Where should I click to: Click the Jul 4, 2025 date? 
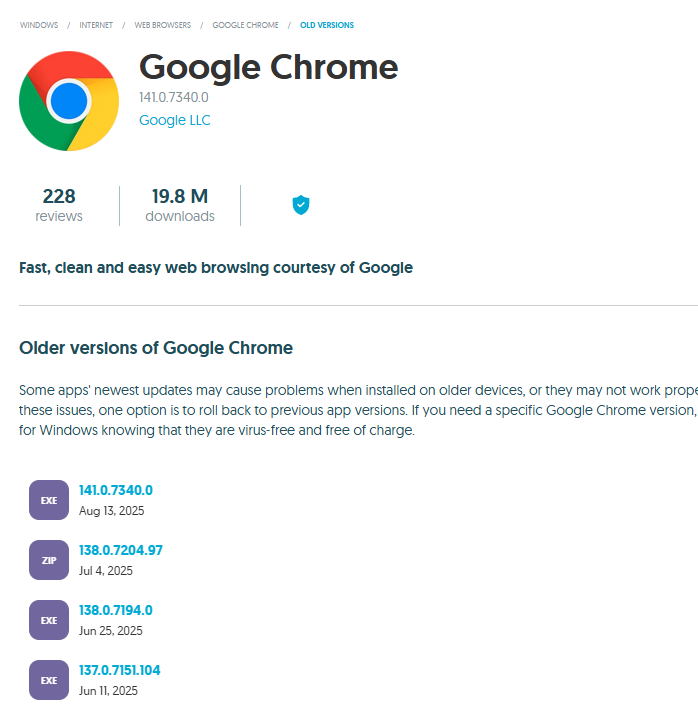click(106, 571)
